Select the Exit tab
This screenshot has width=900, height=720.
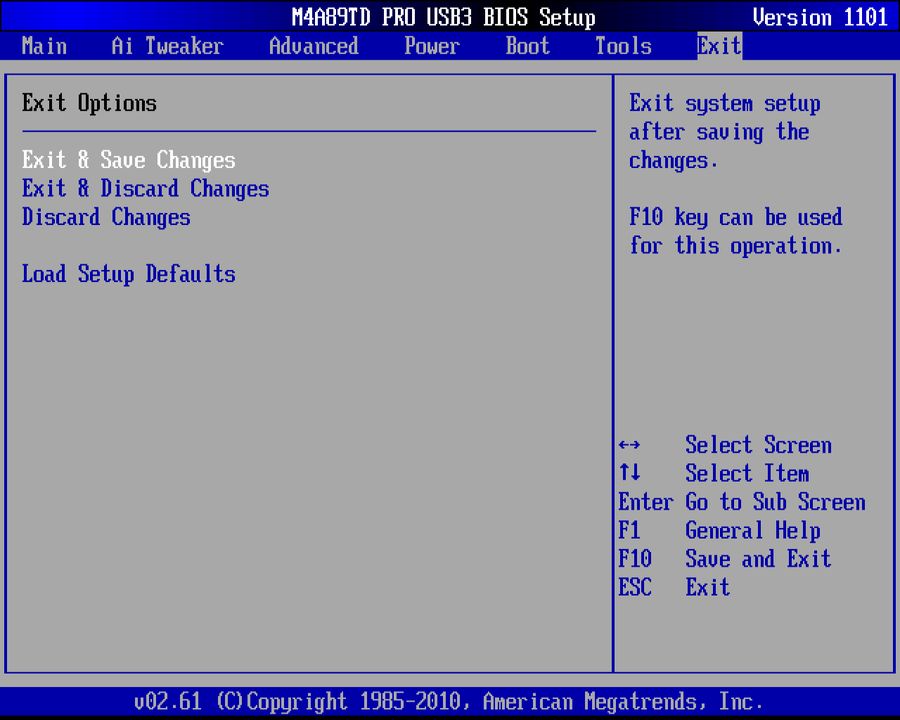pyautogui.click(x=718, y=46)
